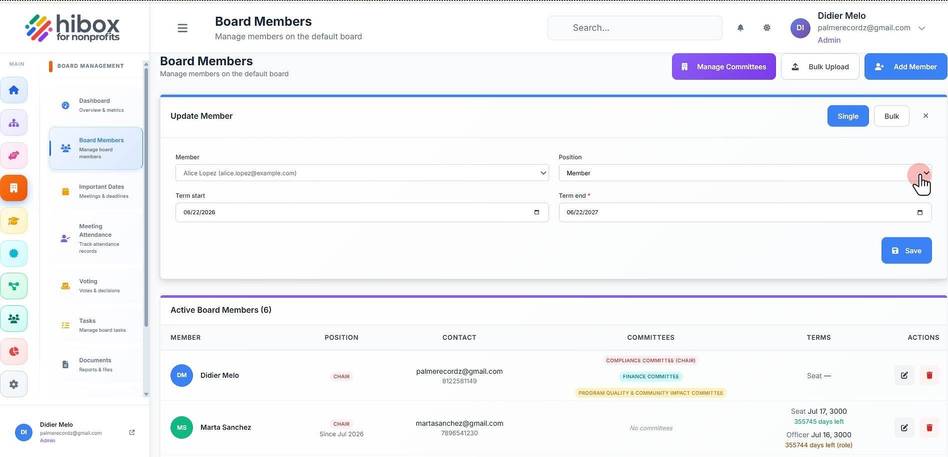The image size is (948, 457).
Task: Select Board Members sidebar item
Action: (x=96, y=148)
